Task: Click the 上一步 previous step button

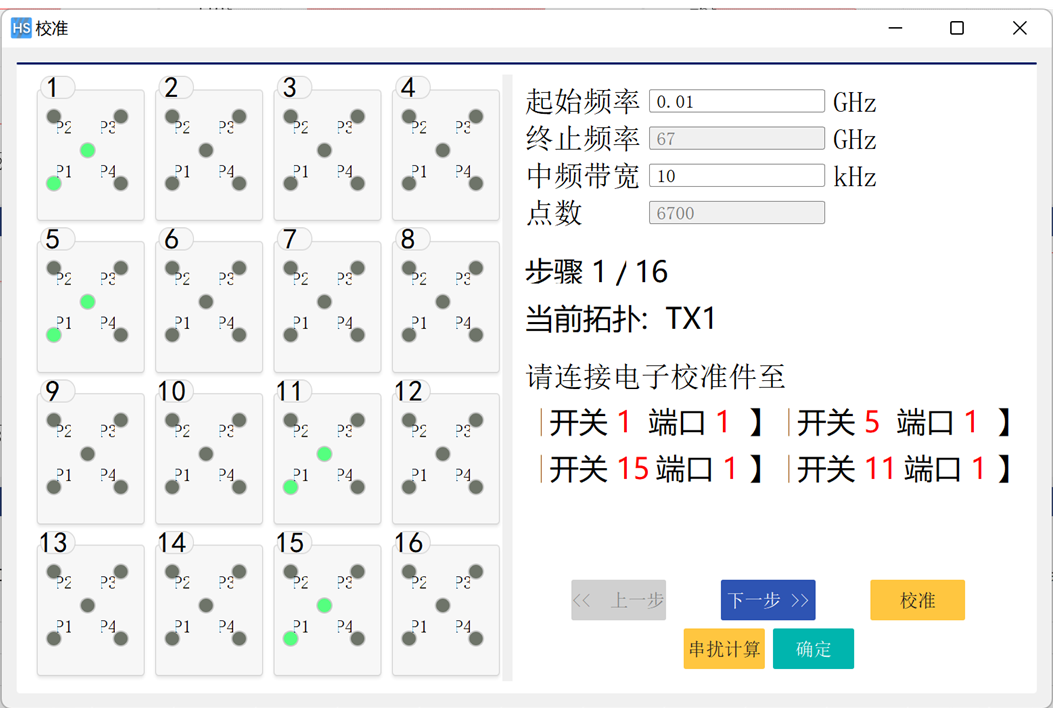Action: [618, 600]
